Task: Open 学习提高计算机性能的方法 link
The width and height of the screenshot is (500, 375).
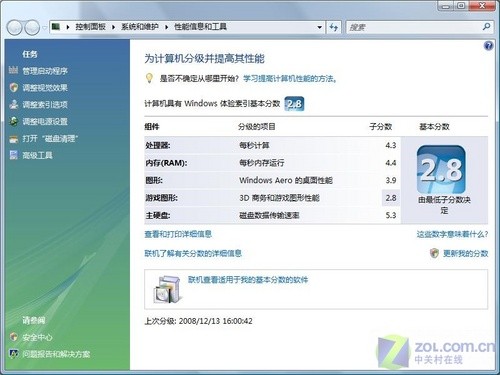Action: pyautogui.click(x=290, y=79)
